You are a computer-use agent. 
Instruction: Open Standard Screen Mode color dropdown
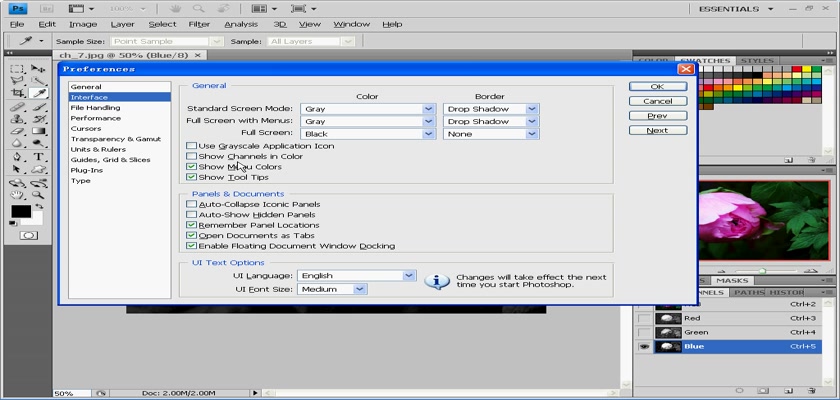click(368, 109)
